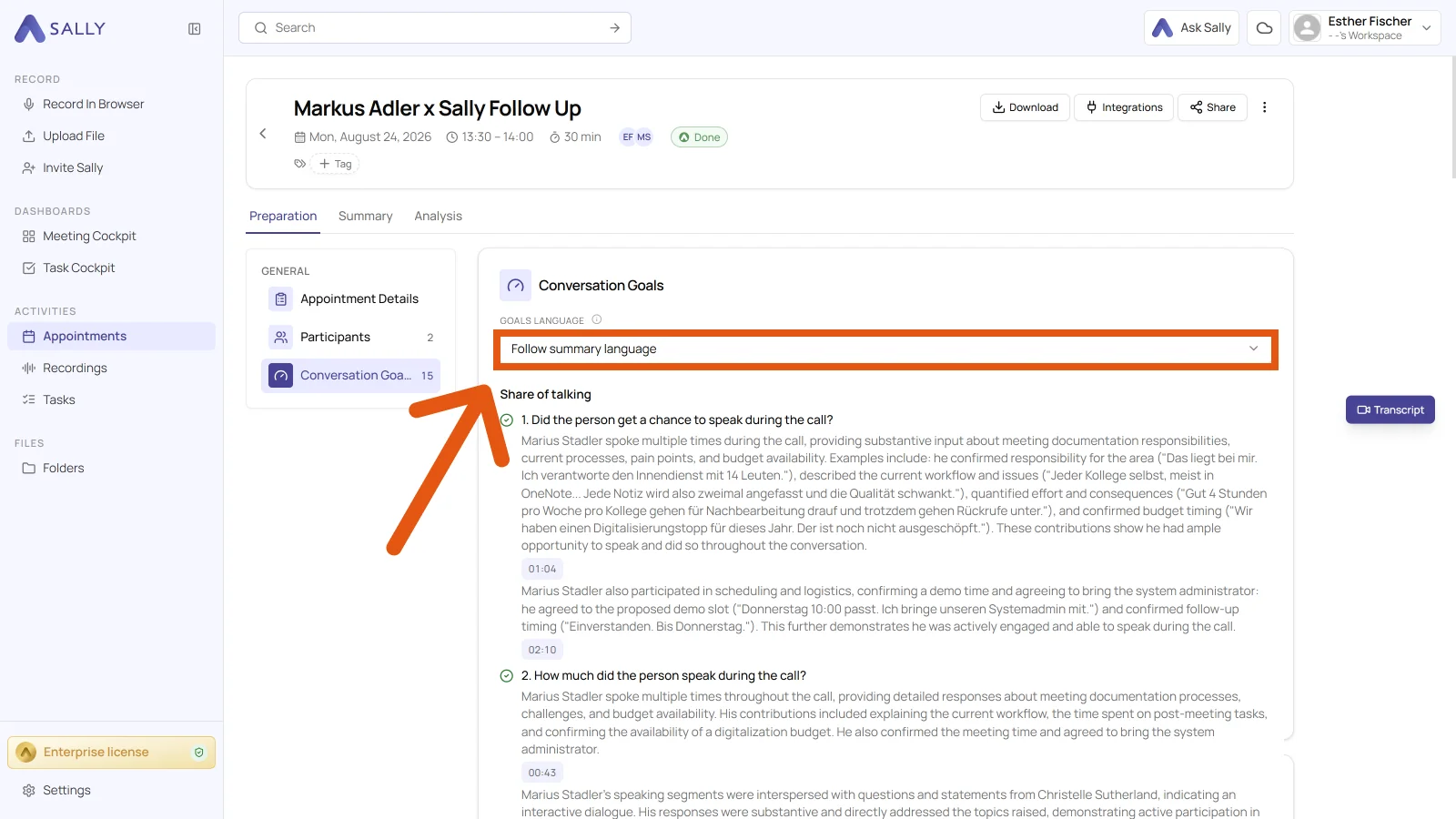Collapse the sidebar with the panel icon
This screenshot has width=1456, height=819.
tap(195, 29)
